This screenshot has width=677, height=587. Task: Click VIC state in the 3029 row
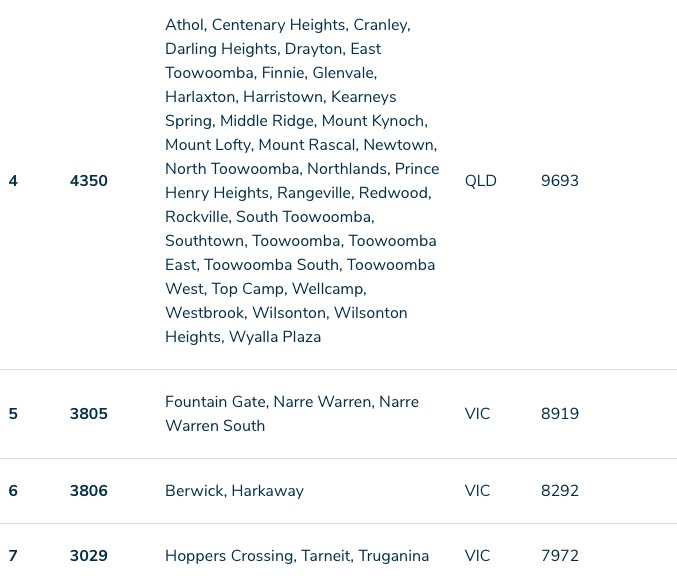pos(477,555)
